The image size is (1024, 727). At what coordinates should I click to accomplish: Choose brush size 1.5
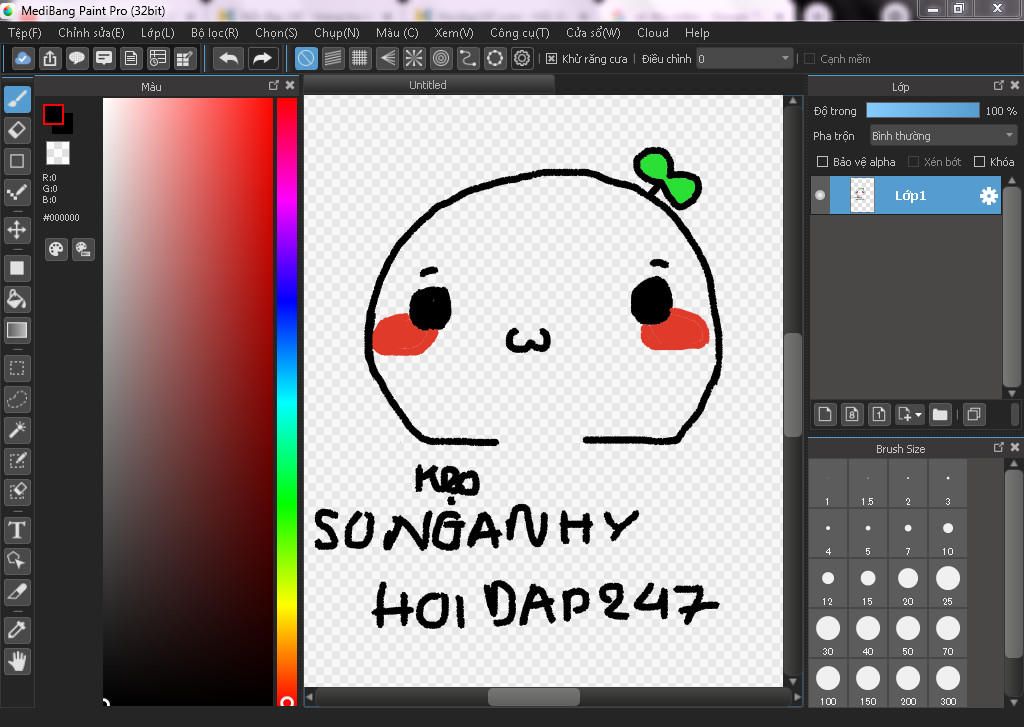868,485
